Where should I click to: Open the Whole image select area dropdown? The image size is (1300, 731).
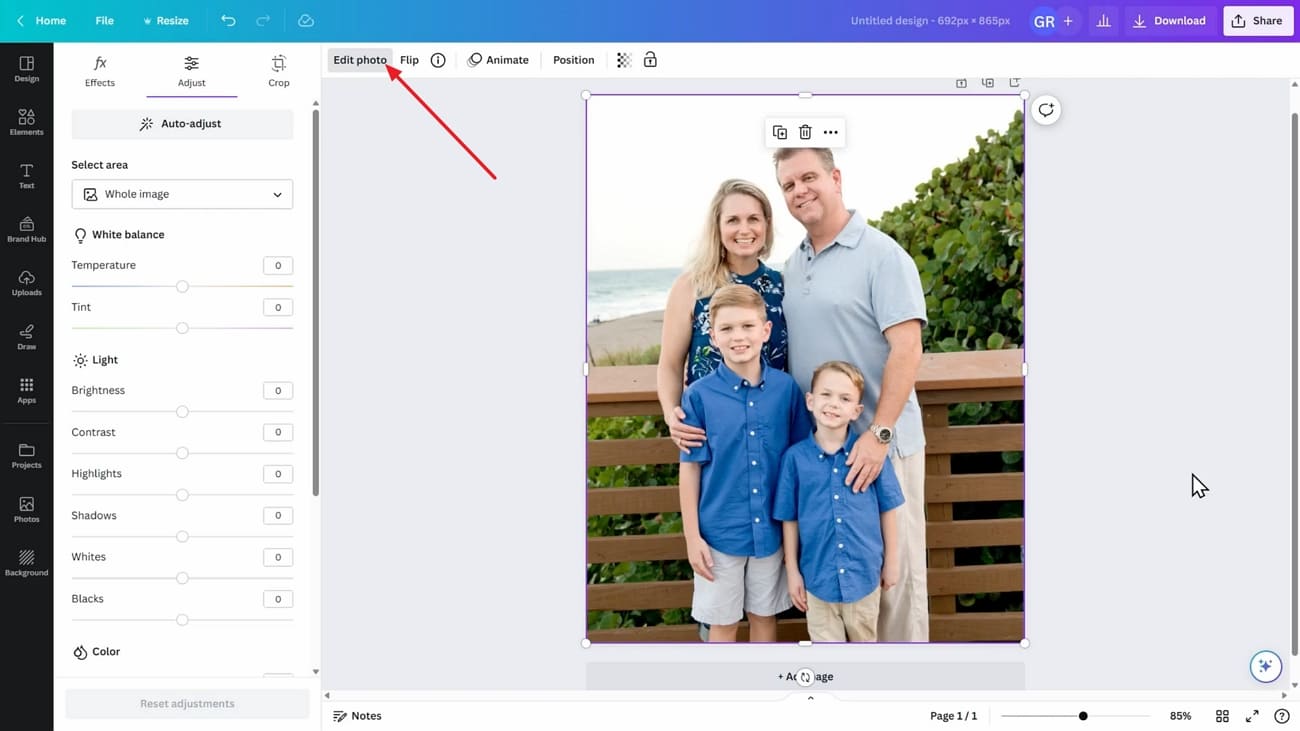click(181, 194)
